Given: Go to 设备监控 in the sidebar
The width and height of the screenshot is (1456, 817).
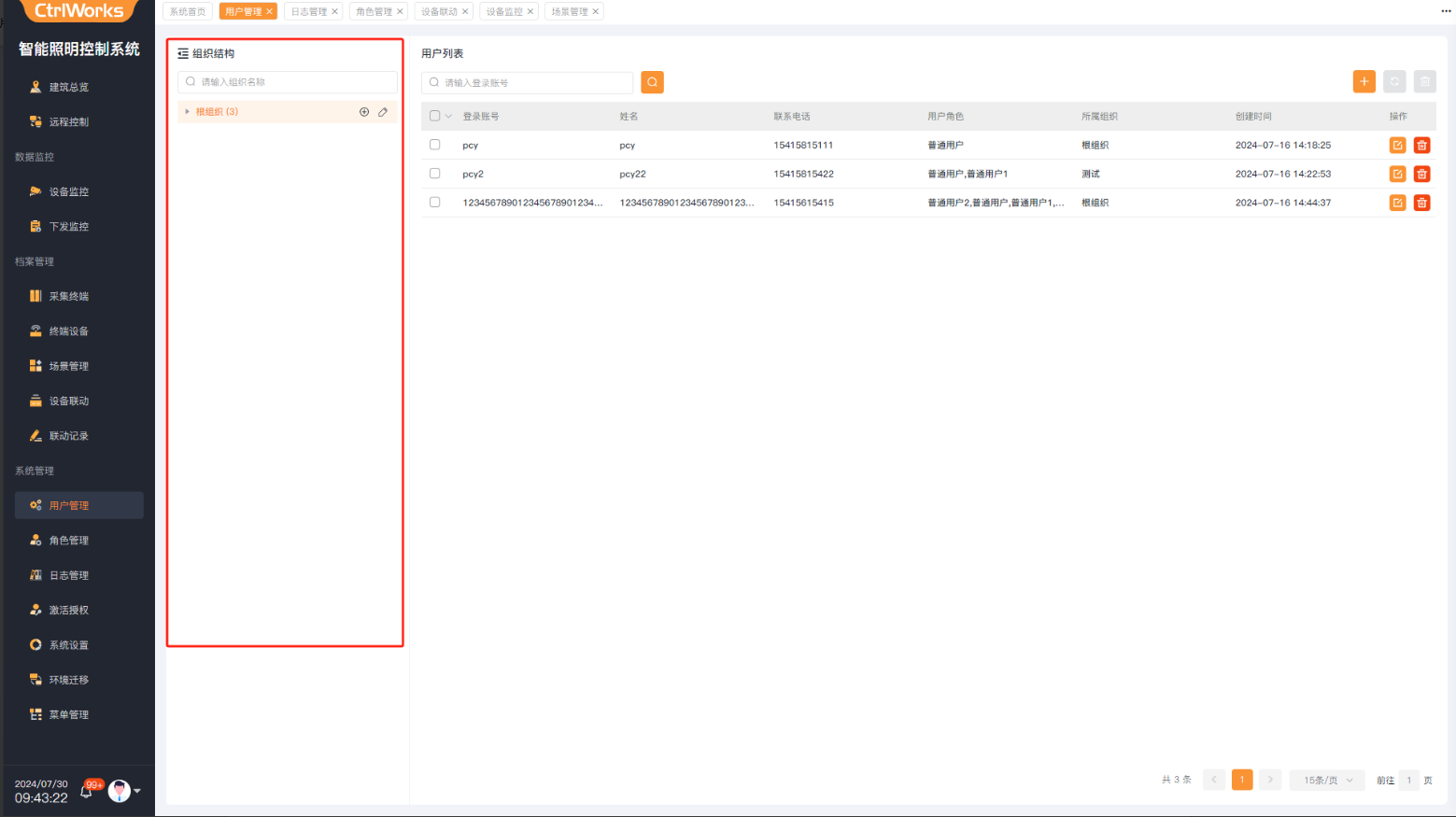Looking at the screenshot, I should click(69, 191).
